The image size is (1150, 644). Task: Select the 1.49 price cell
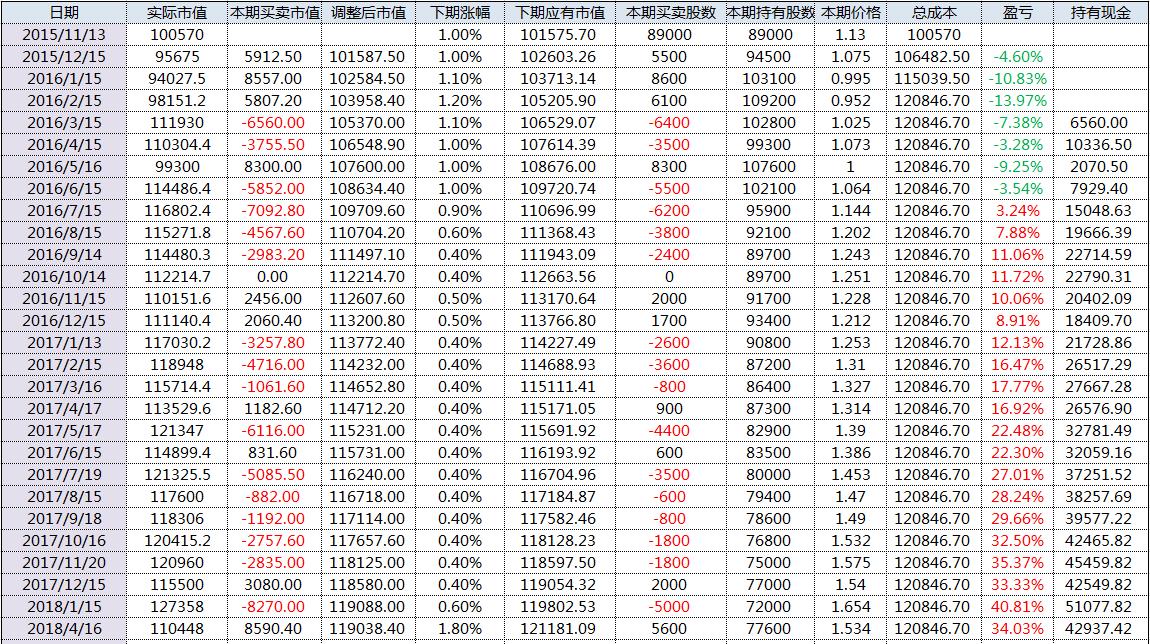[x=850, y=519]
